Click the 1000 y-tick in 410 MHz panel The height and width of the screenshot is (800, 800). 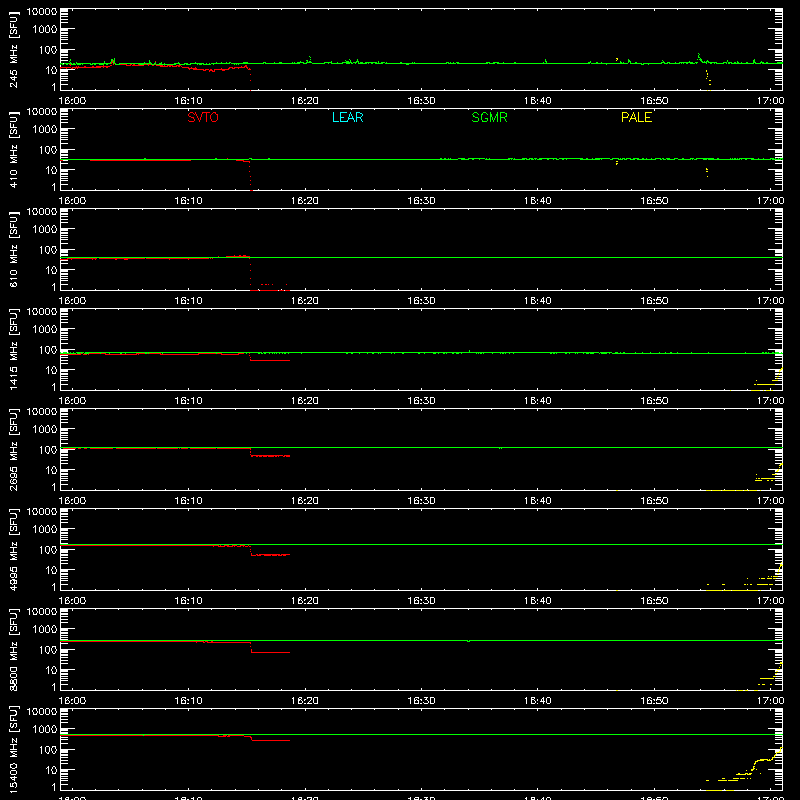45,130
